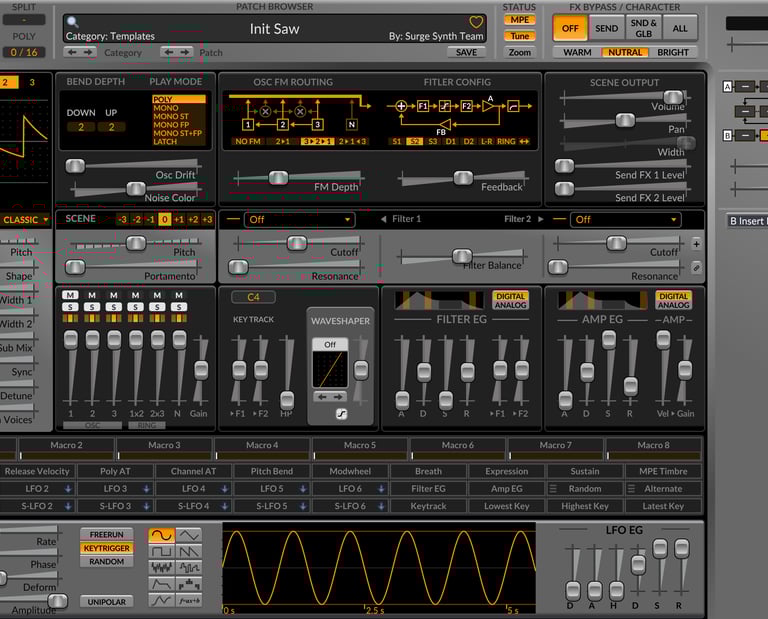Click the patch search magnifier icon
This screenshot has height=619, width=768.
tap(72, 21)
